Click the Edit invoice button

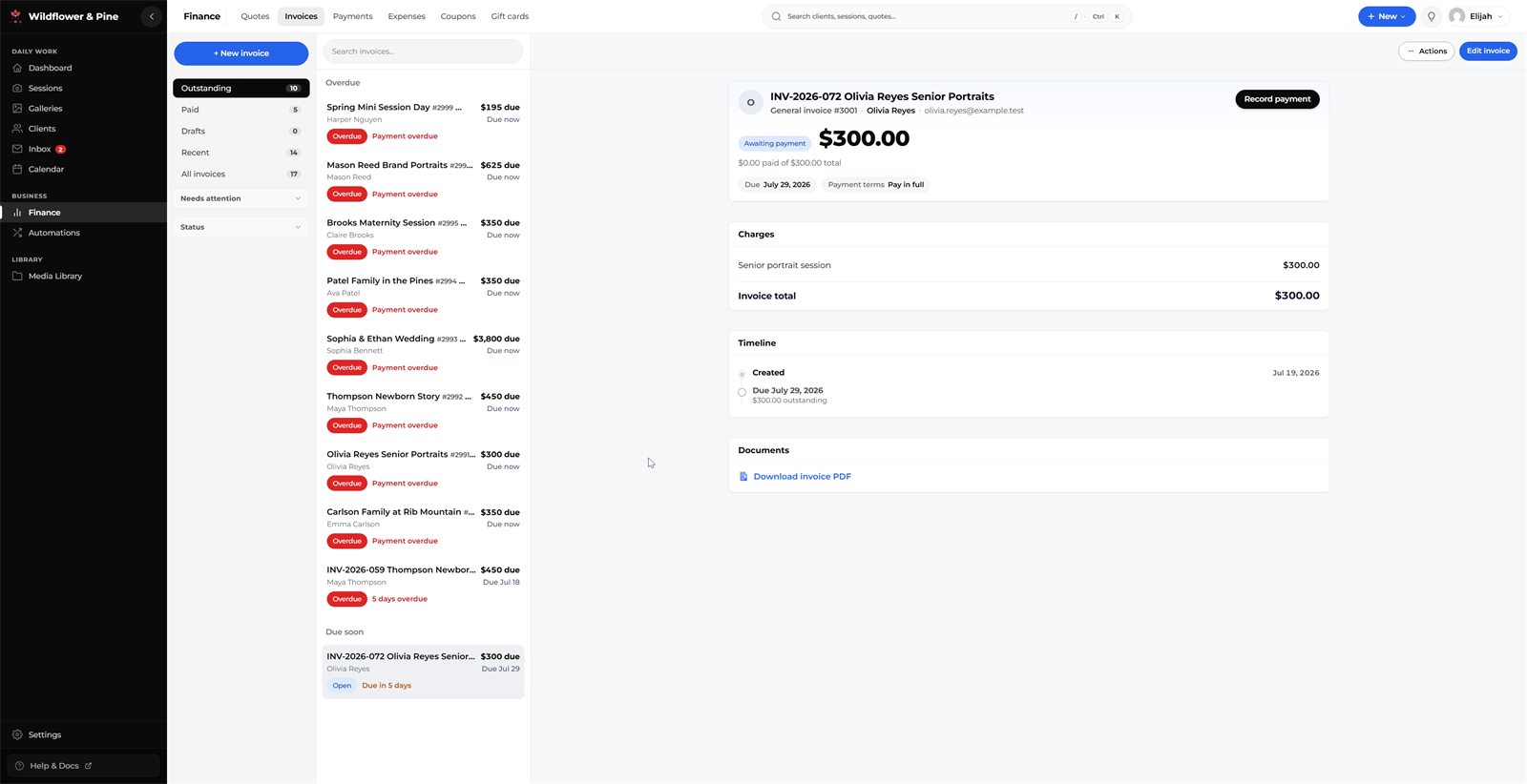(1488, 51)
